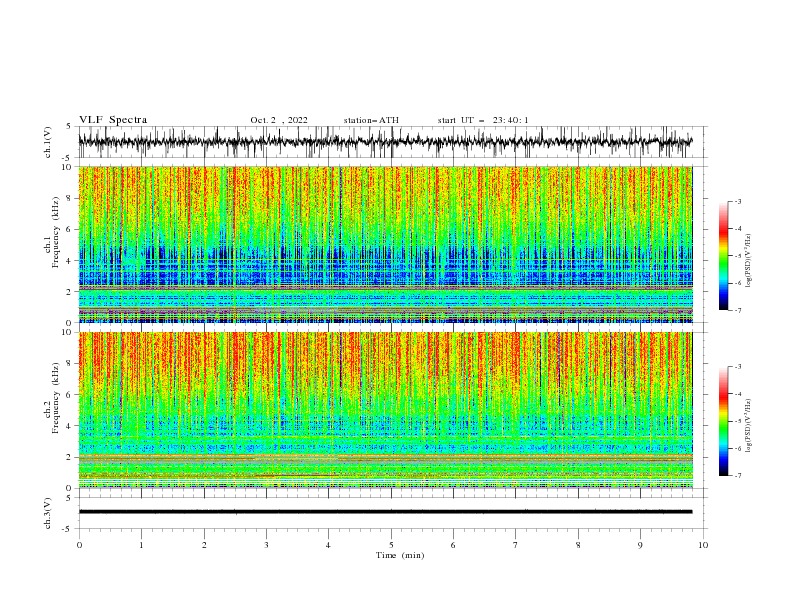Click the log(PSD) label of ch.2 color bar

point(748,425)
